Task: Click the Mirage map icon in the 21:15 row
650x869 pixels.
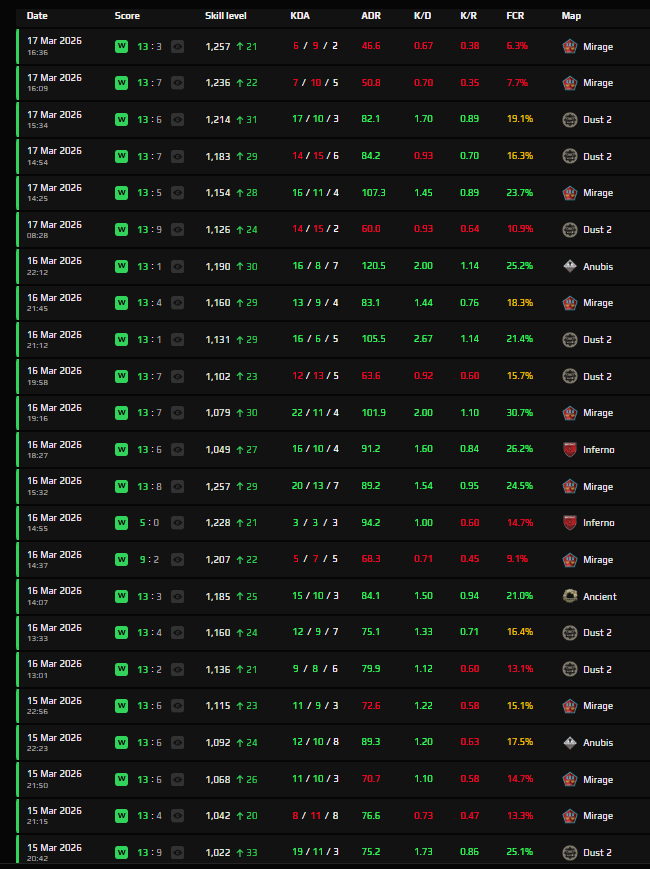Action: (x=570, y=816)
